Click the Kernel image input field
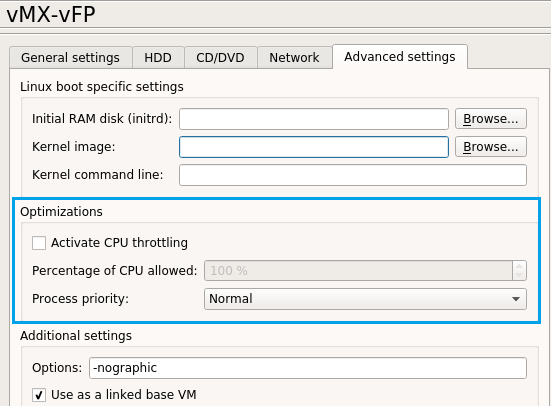The image size is (551, 406). tap(314, 147)
